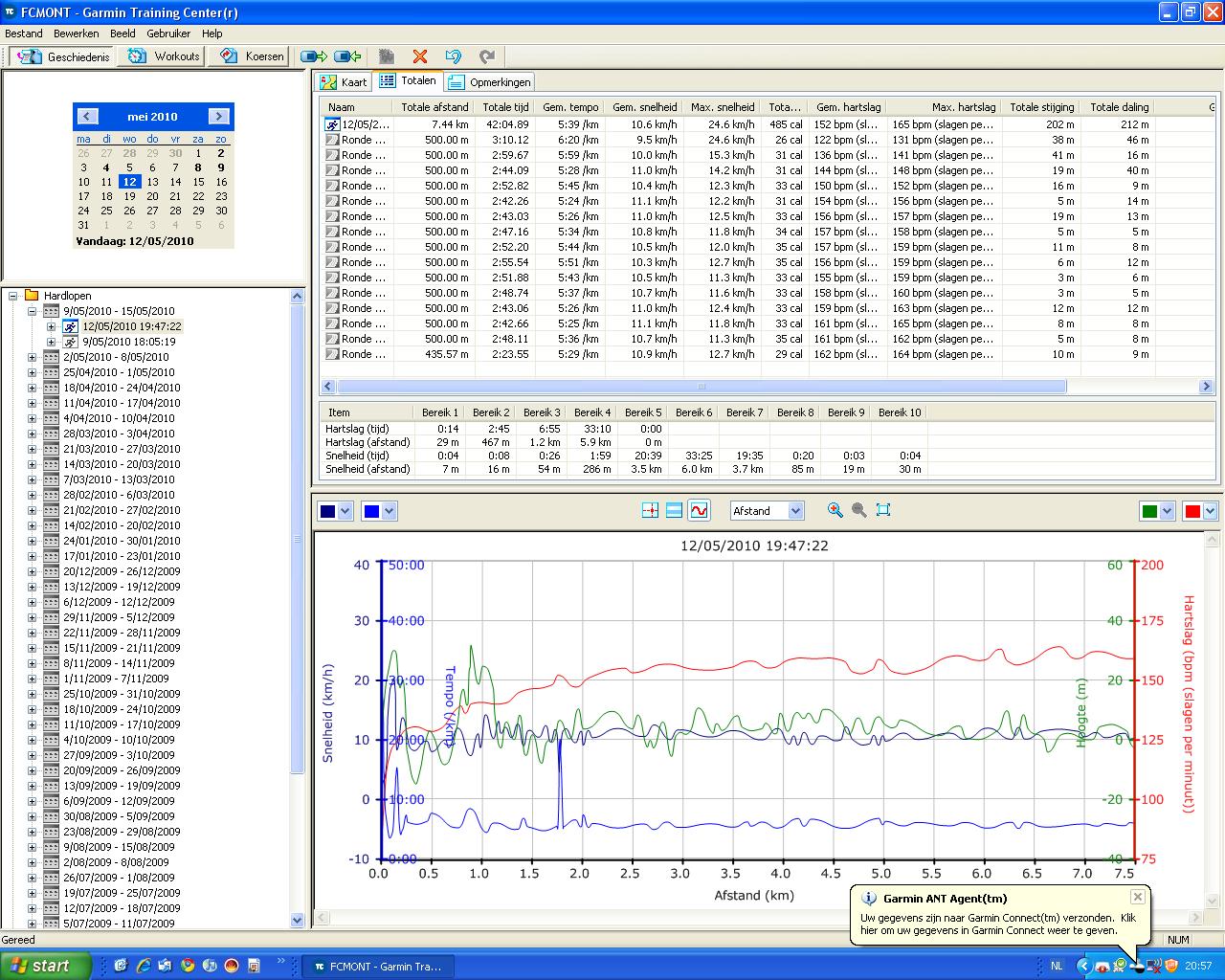Switch to the Opmerkingen tab
The image size is (1225, 980).
[x=490, y=82]
